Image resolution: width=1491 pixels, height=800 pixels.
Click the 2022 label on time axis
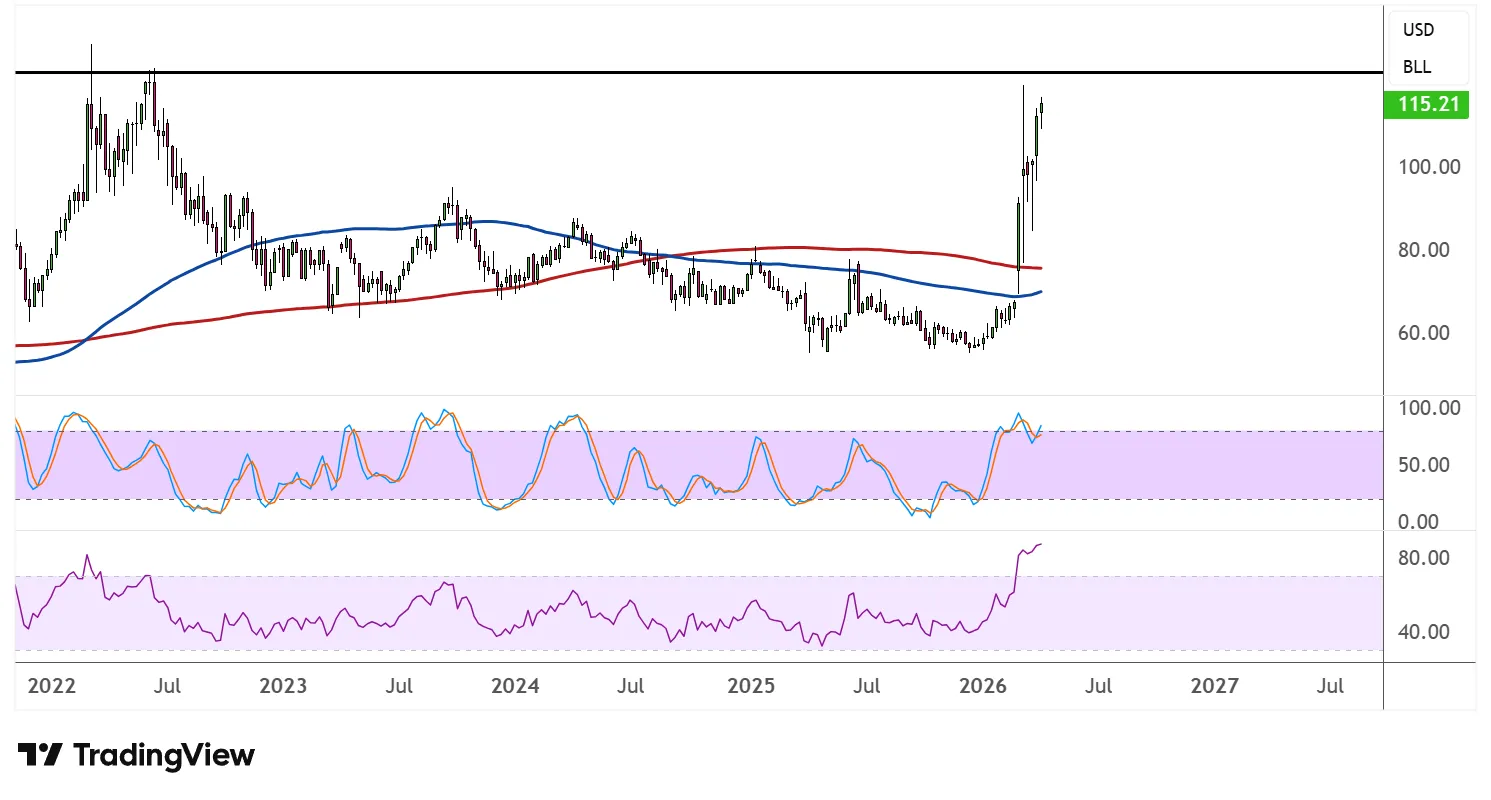[52, 686]
